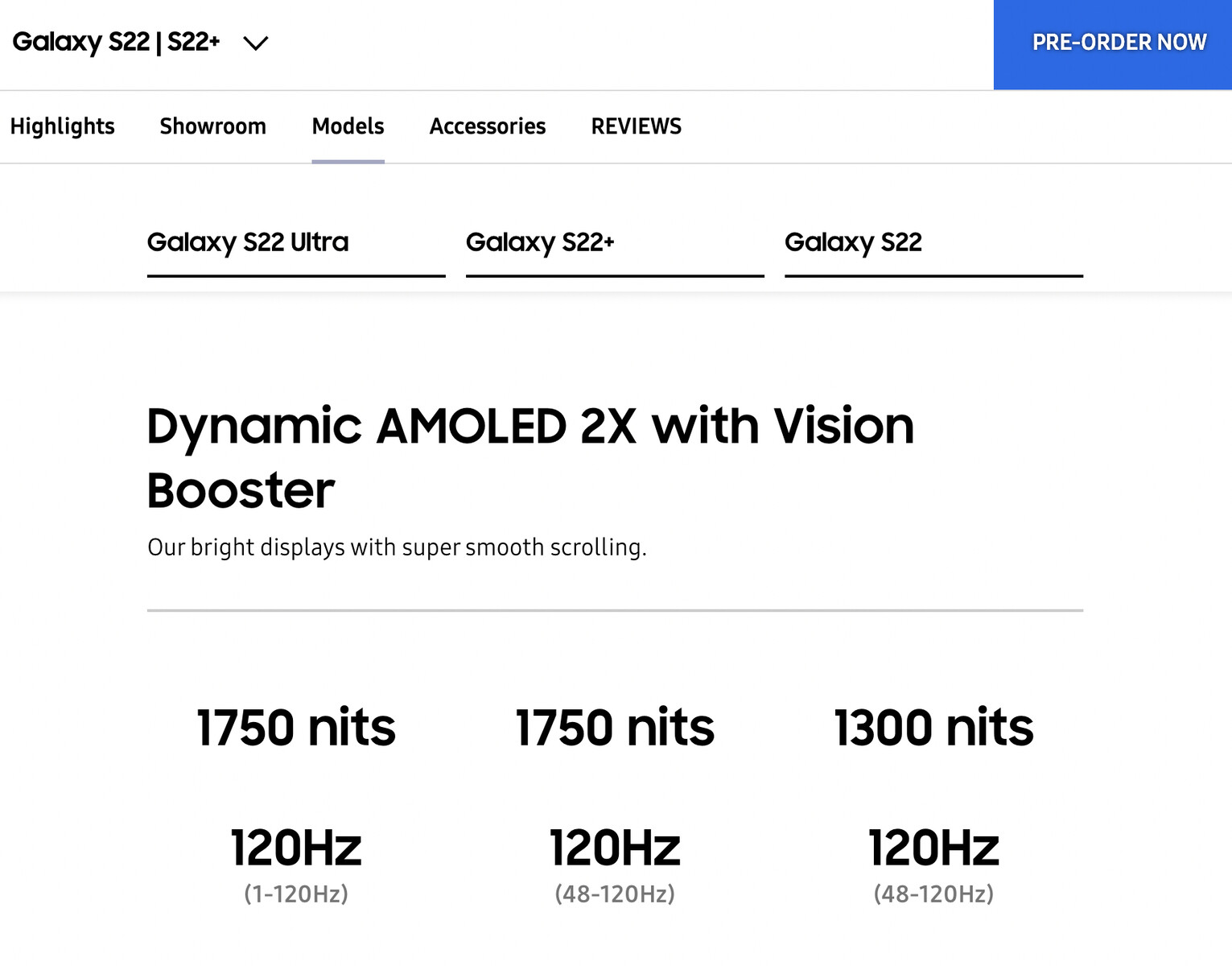Select the Galaxy S22 model heading
1232x966 pixels.
click(x=853, y=242)
